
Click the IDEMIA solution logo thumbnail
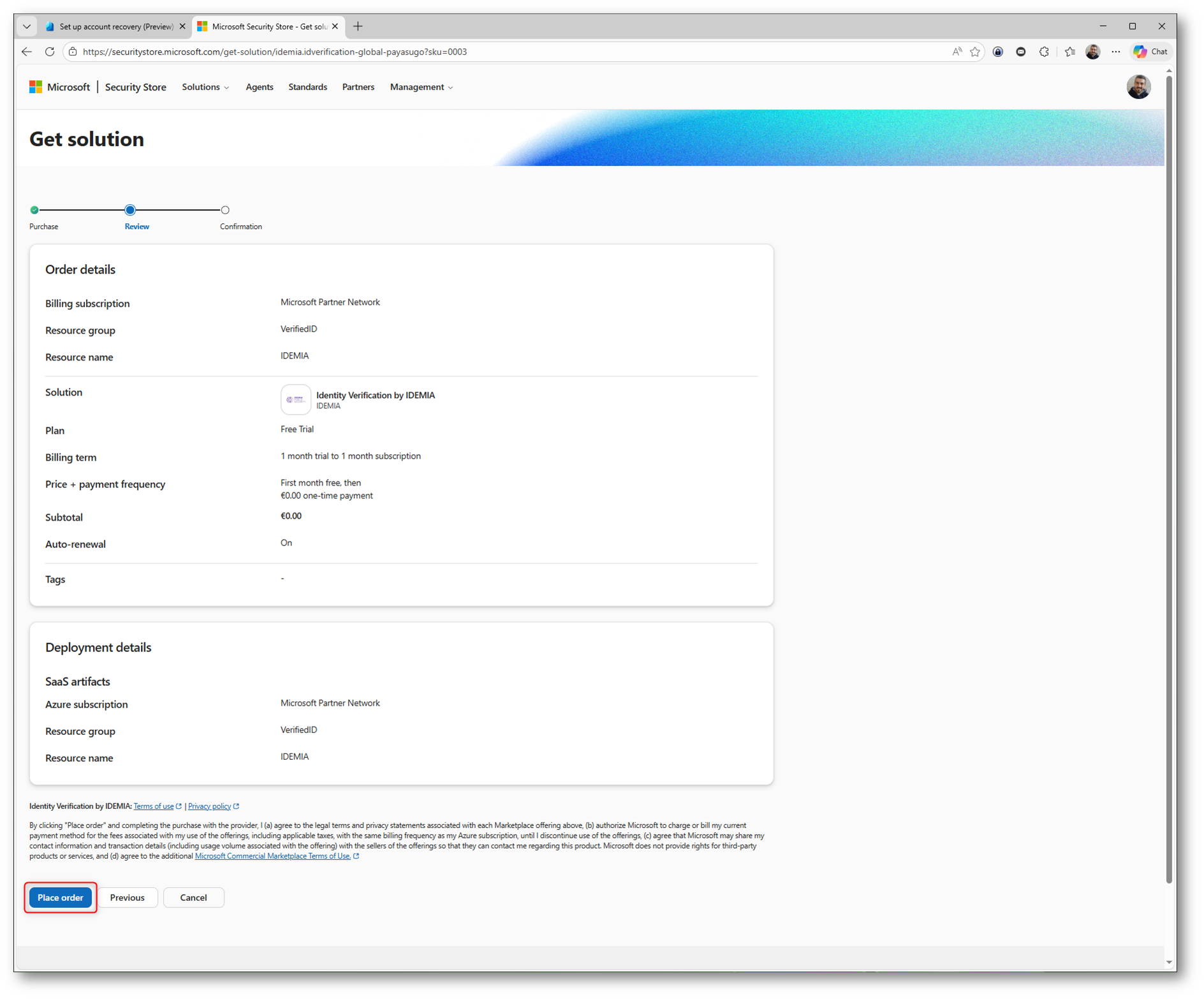tap(296, 400)
